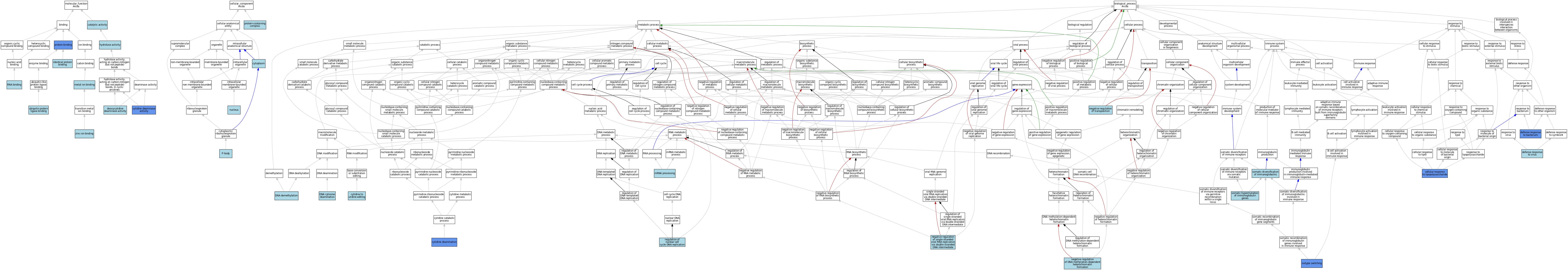Click the cellular_component root node
The width and height of the screenshot is (1568, 270).
point(242,5)
